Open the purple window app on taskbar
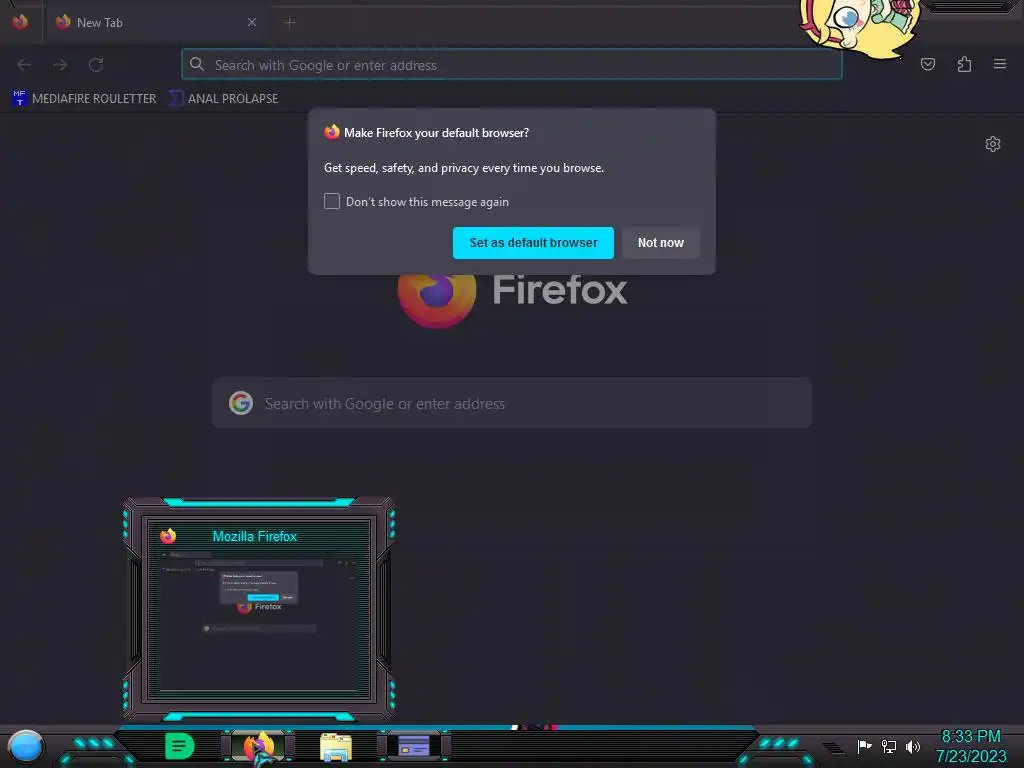The width and height of the screenshot is (1024, 768). 413,746
